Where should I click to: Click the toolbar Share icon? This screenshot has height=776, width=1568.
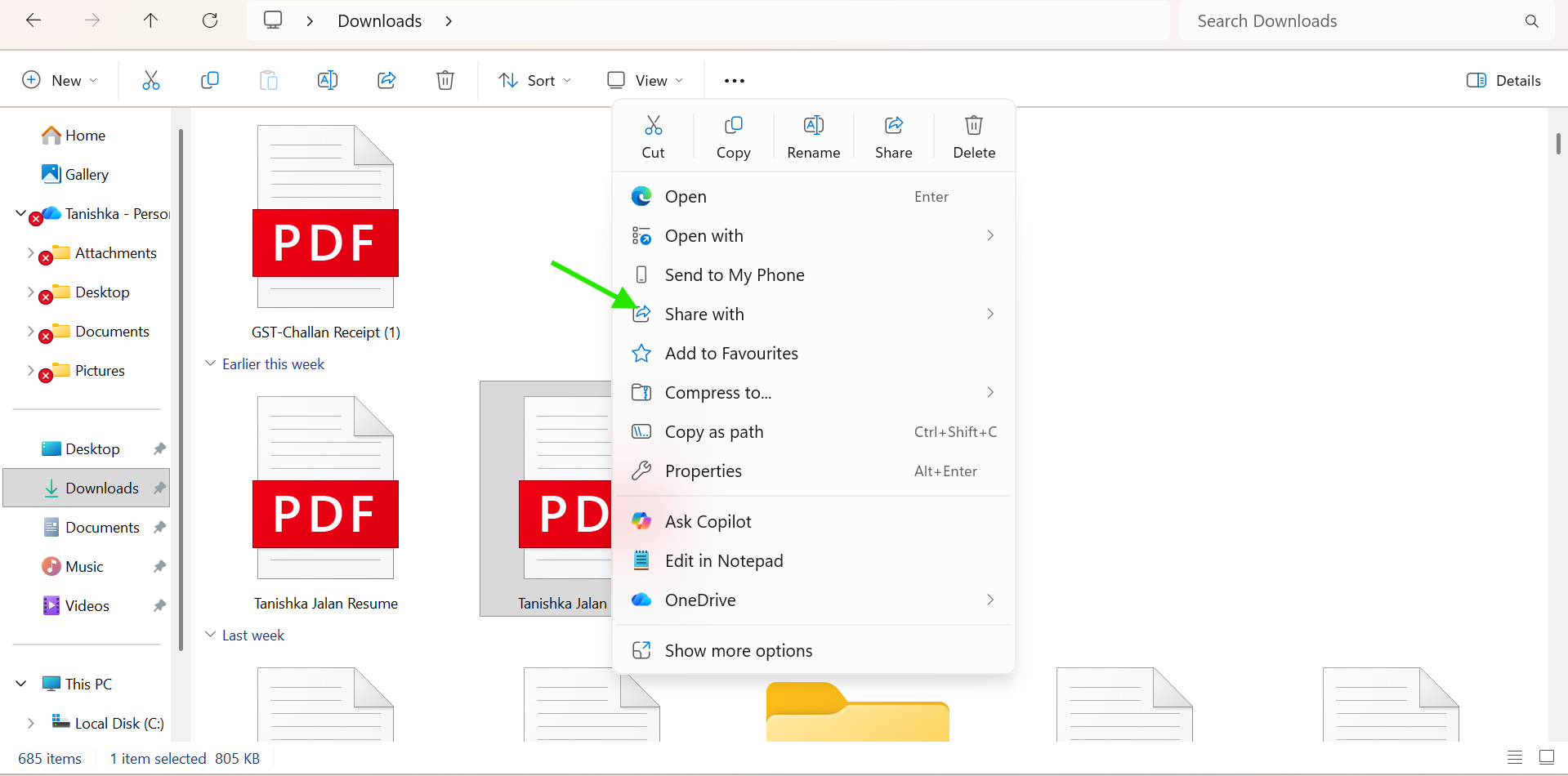(386, 80)
